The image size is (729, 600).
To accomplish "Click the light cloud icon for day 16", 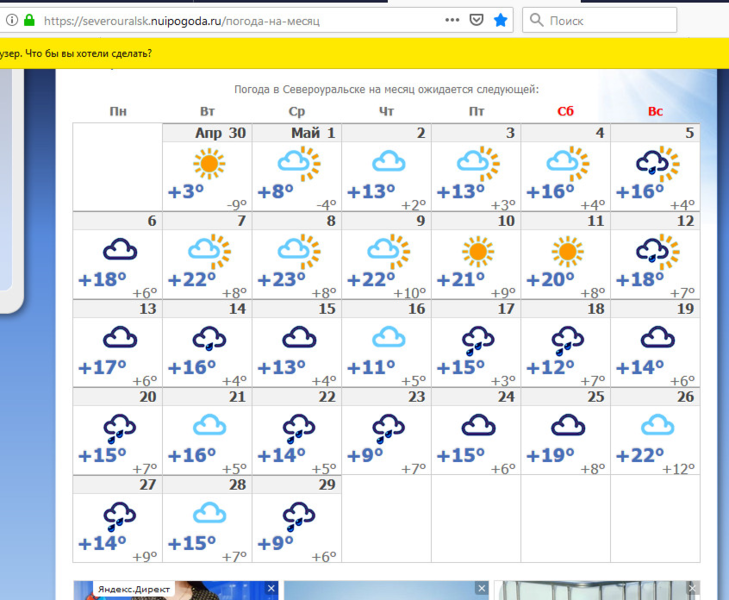I will pyautogui.click(x=389, y=337).
